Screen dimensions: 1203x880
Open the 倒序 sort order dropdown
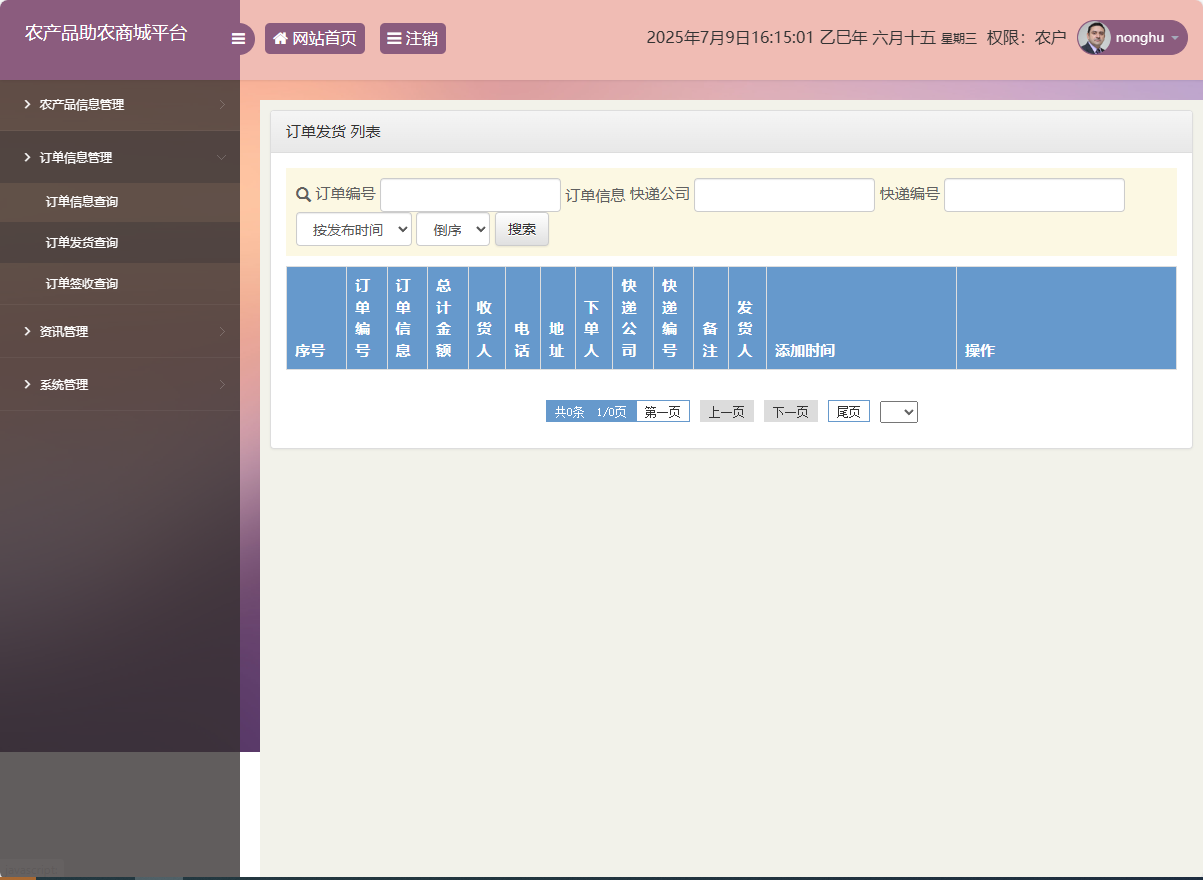(452, 228)
